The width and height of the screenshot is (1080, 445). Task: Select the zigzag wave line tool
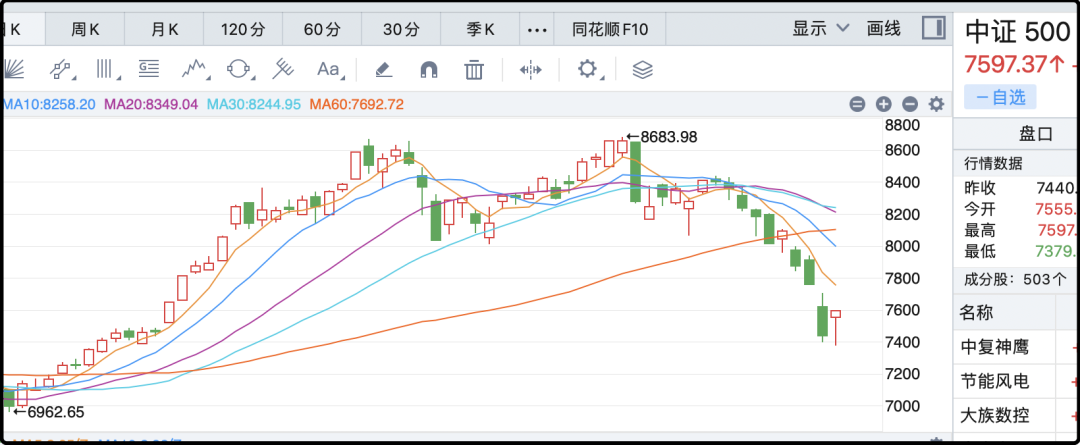[194, 69]
